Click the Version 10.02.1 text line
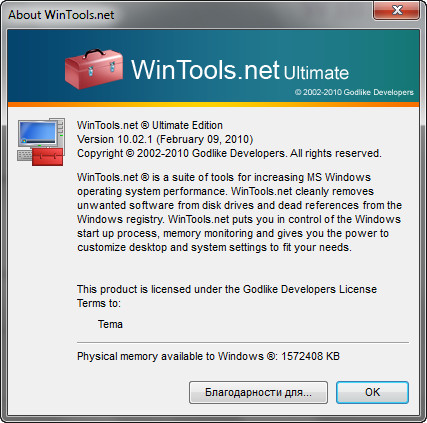Screen dimensions: 427x423 (x=165, y=139)
